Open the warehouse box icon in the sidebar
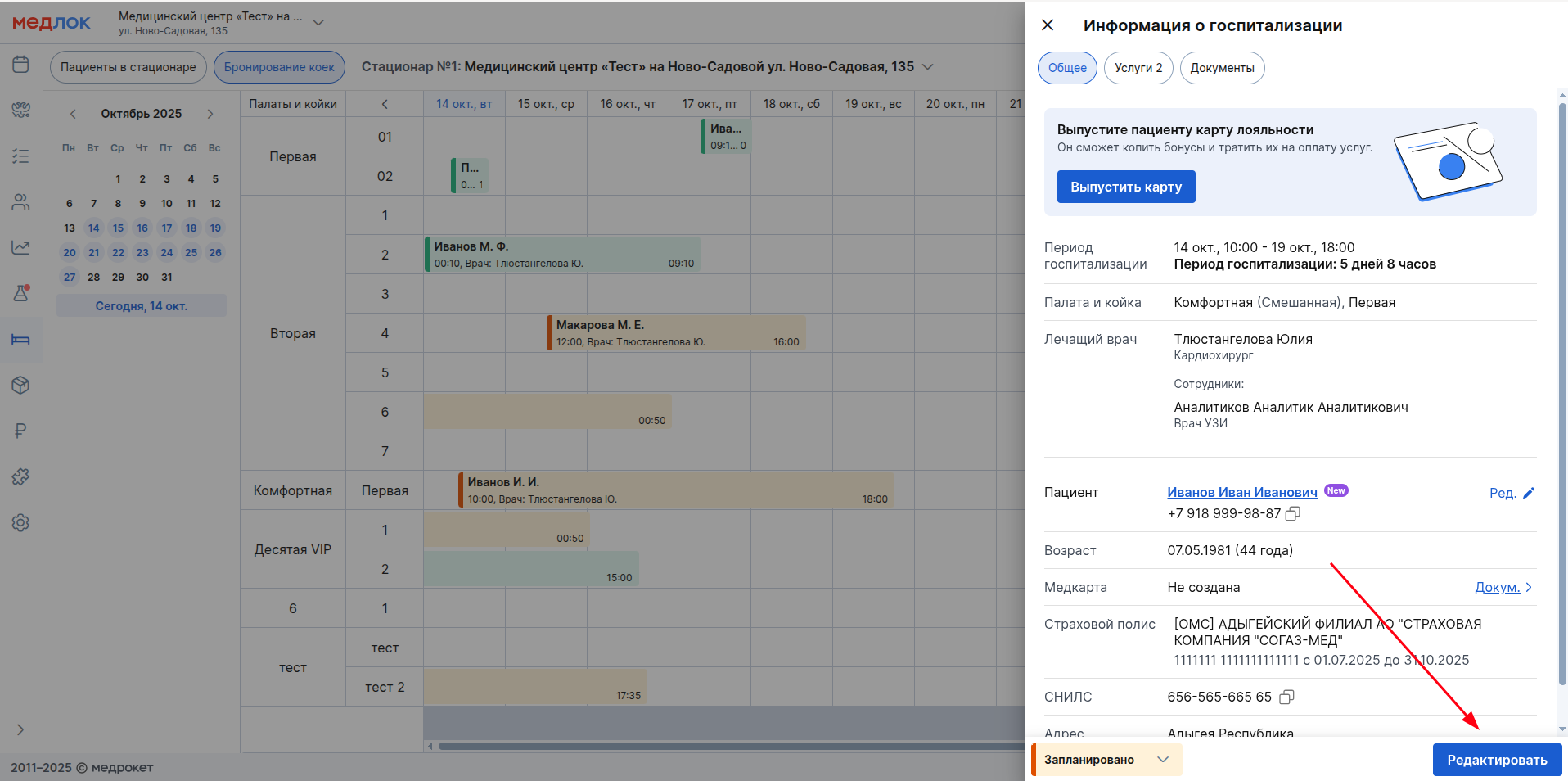The height and width of the screenshot is (781, 1568). (20, 385)
